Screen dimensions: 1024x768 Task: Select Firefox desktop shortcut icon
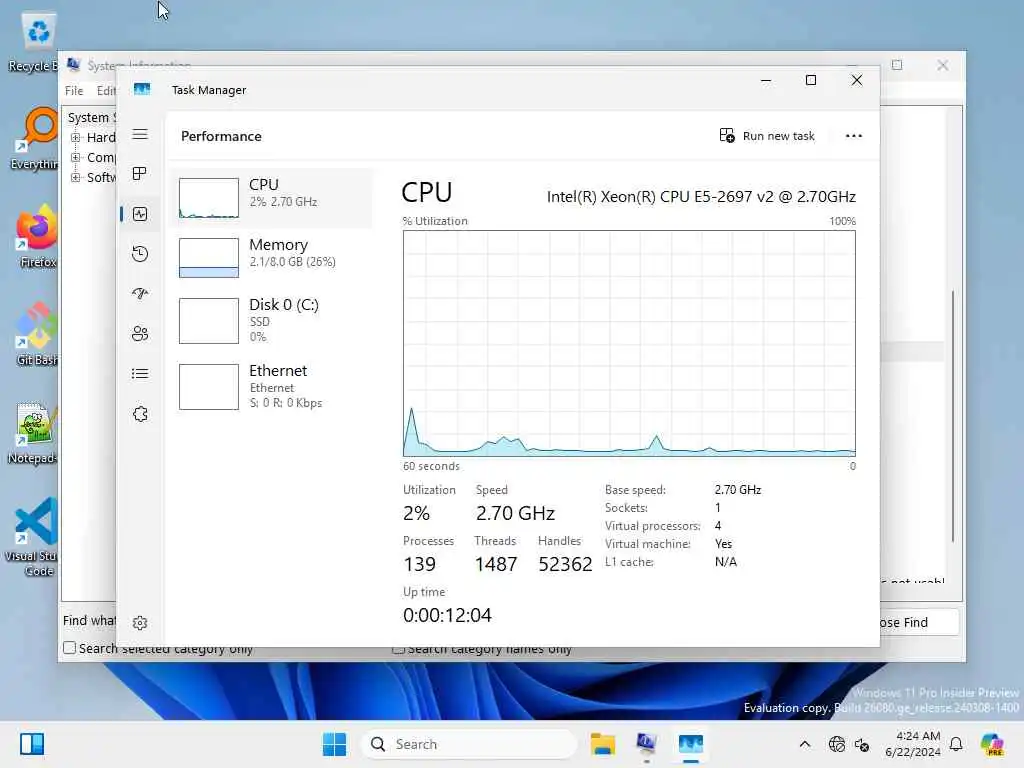[36, 236]
